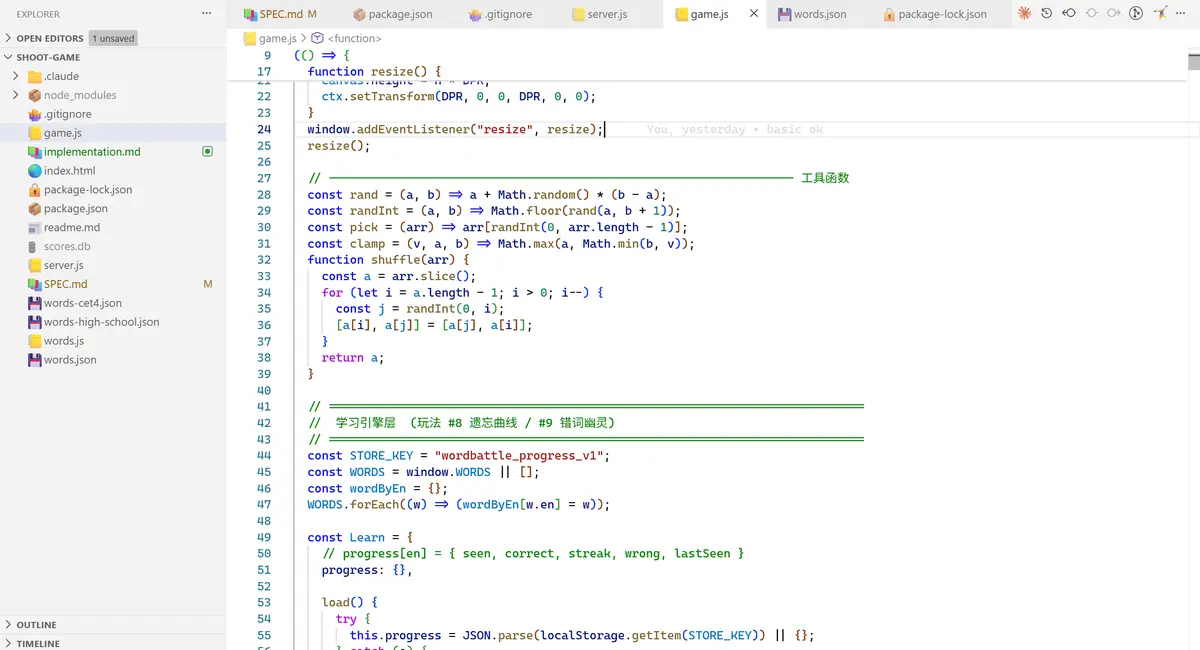Click 'load() {' on line 53
Screen dimensions: 1200x650
tap(350, 602)
